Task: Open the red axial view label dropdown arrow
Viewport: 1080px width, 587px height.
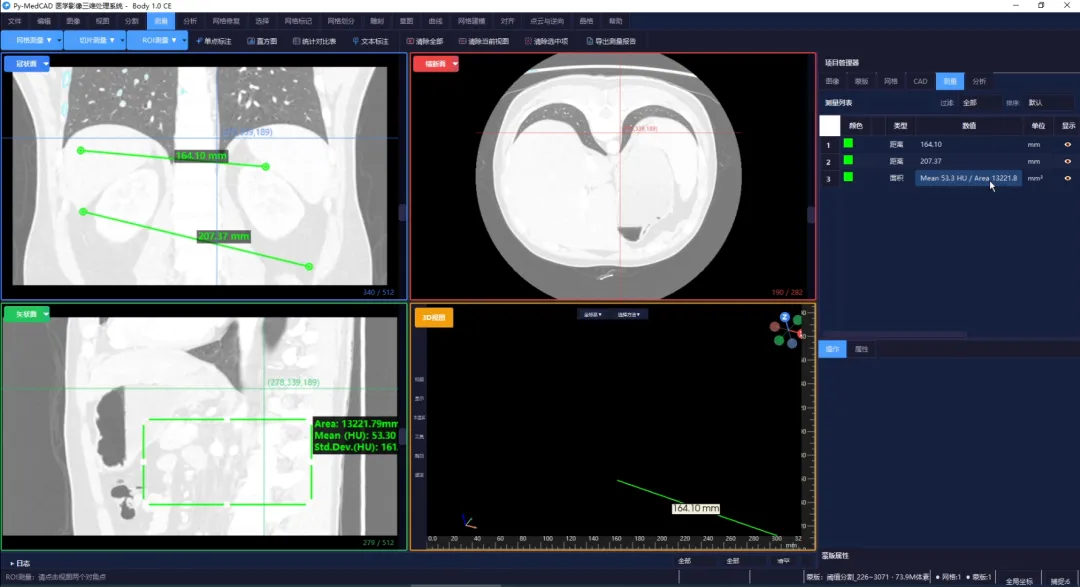Action: (455, 64)
